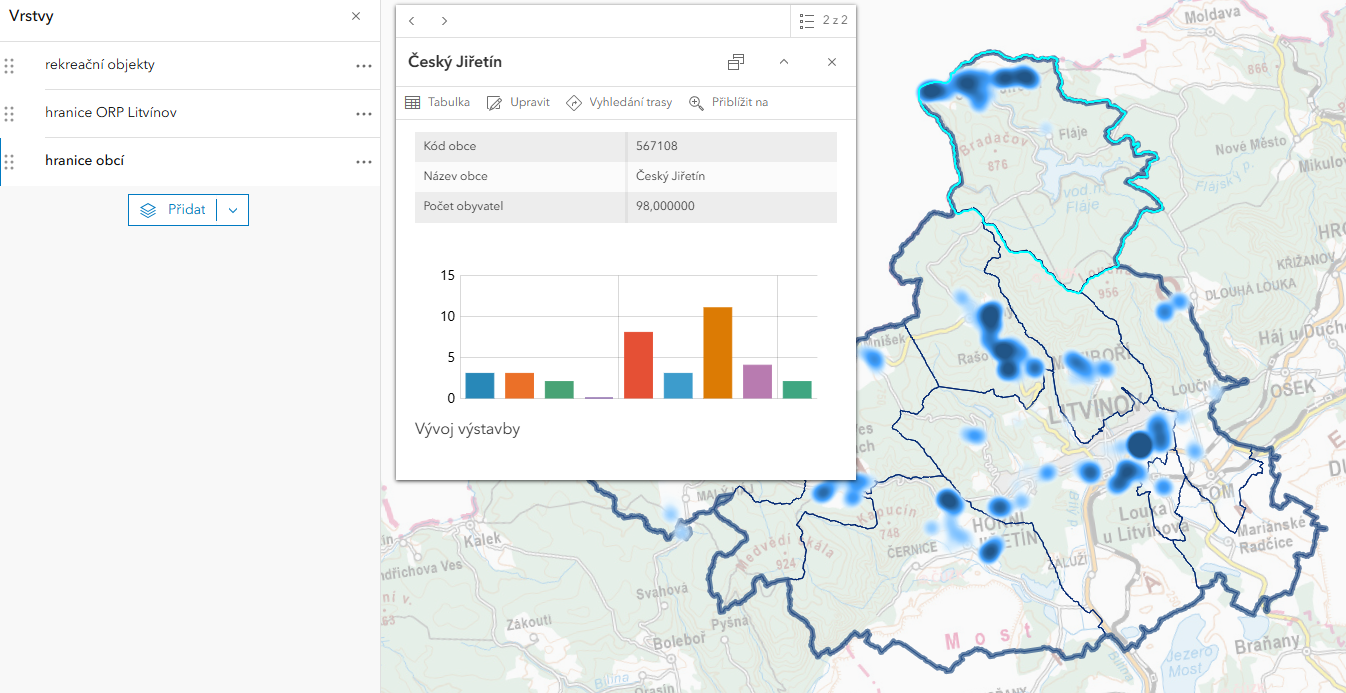Image resolution: width=1346 pixels, height=693 pixels.
Task: Click the drag handle for rekreační objekty layer
Action: (x=9, y=66)
